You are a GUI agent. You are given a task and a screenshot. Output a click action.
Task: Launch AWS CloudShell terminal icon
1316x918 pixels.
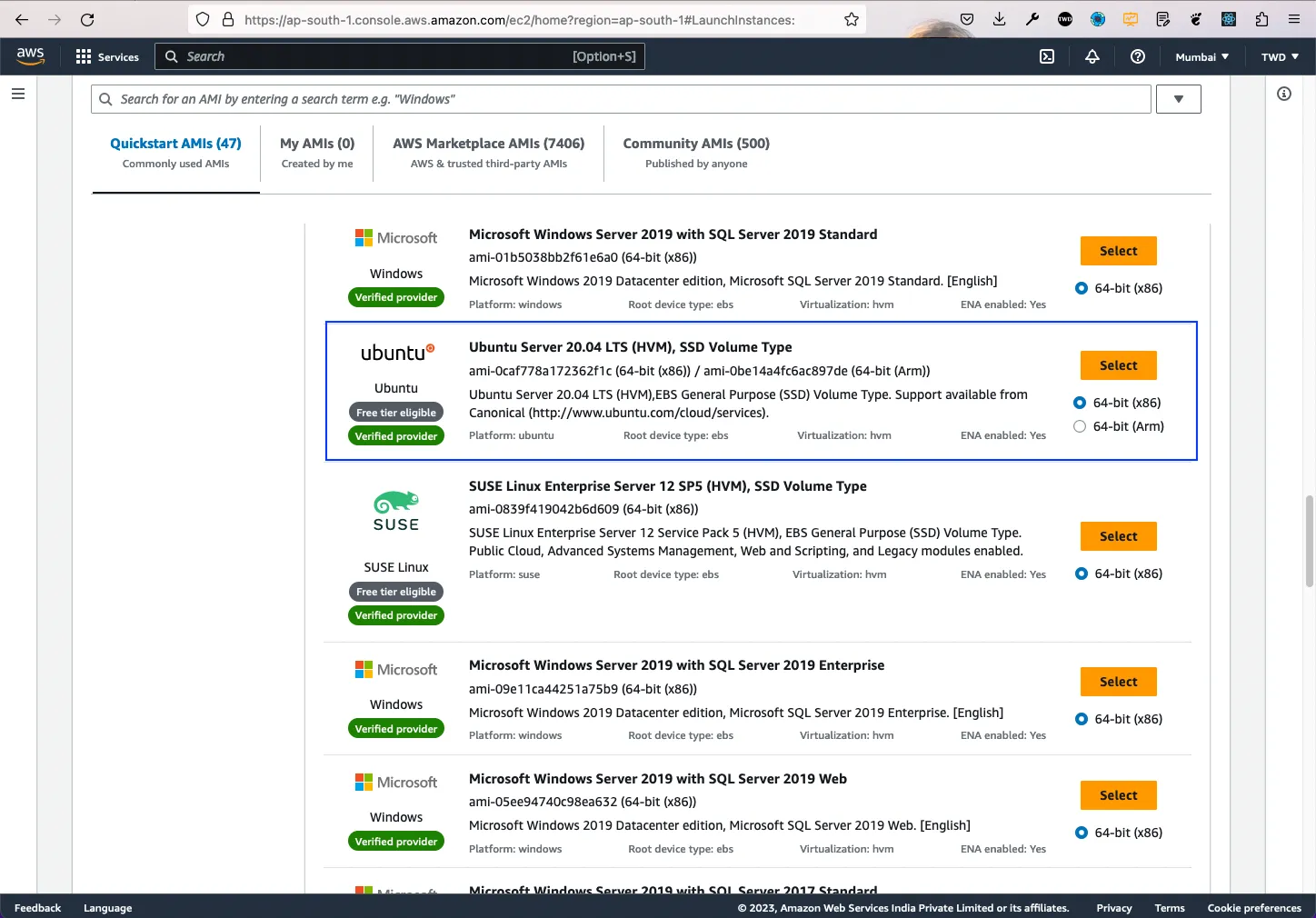tap(1047, 56)
